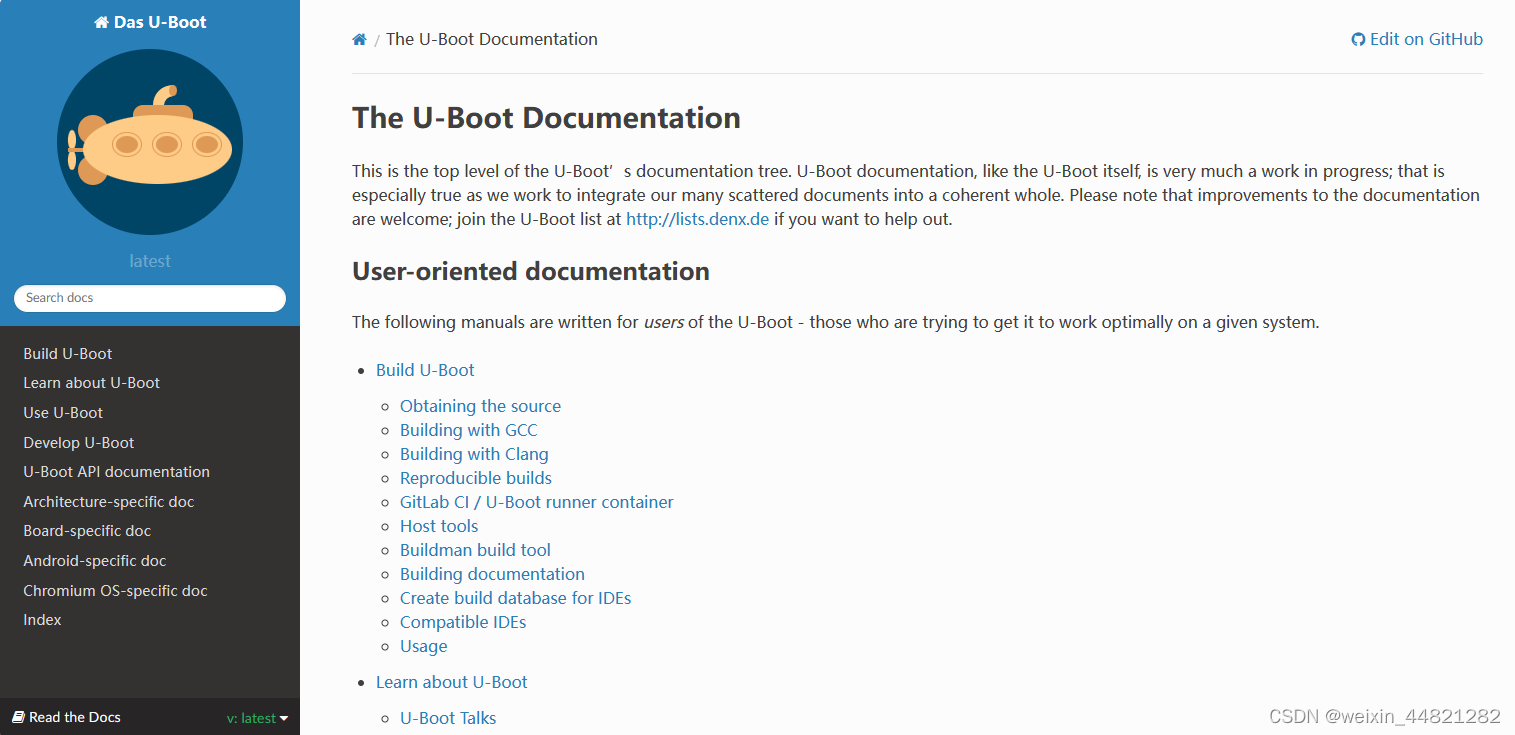The image size is (1515, 735).
Task: Select 'Index' from the sidebar navigation
Action: [x=42, y=619]
